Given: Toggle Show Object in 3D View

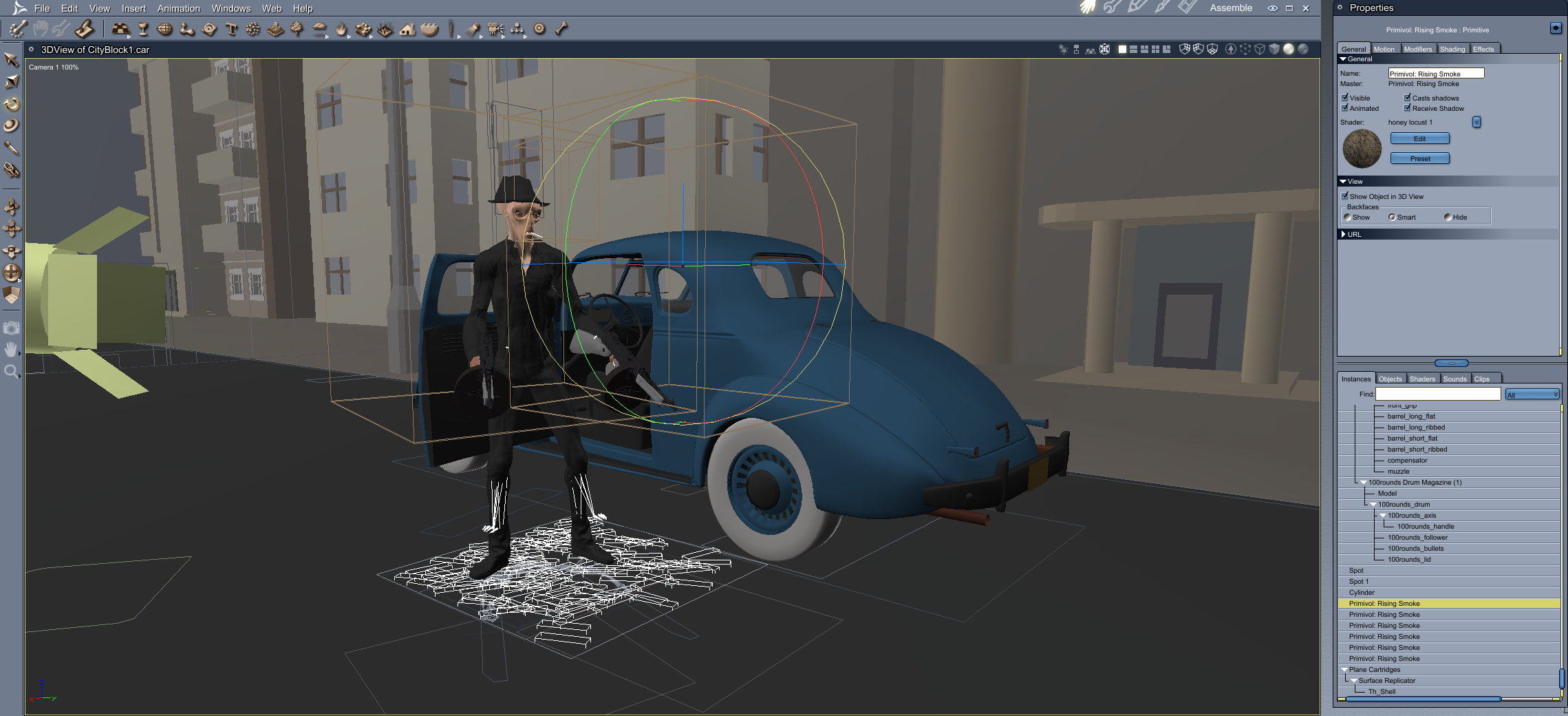Looking at the screenshot, I should pyautogui.click(x=1345, y=196).
